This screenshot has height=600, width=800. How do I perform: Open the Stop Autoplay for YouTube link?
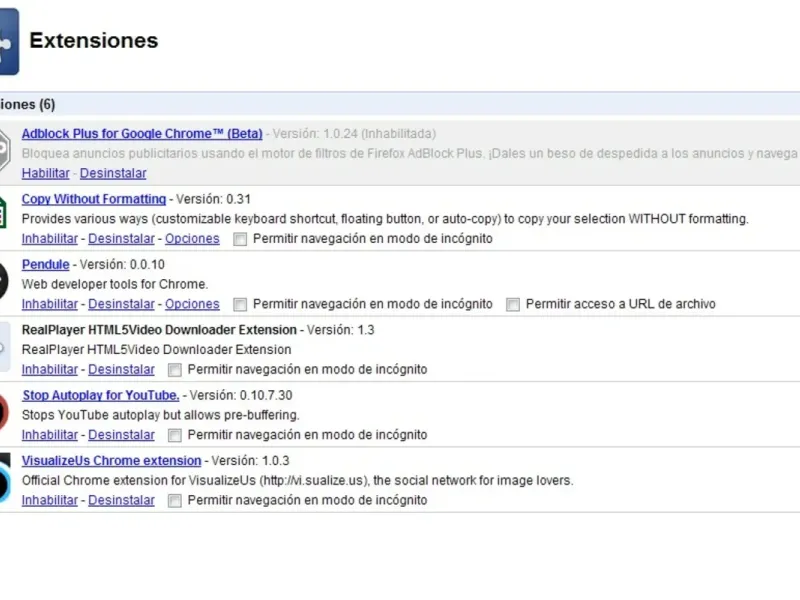(101, 395)
